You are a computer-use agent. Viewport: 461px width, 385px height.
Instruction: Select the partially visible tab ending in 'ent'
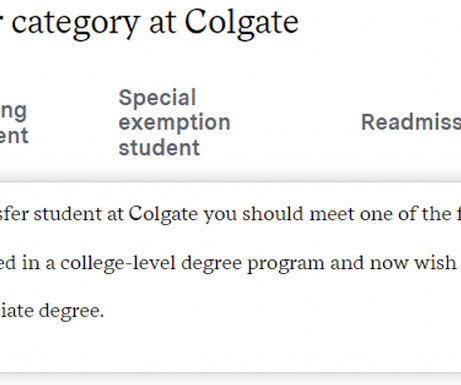14,123
